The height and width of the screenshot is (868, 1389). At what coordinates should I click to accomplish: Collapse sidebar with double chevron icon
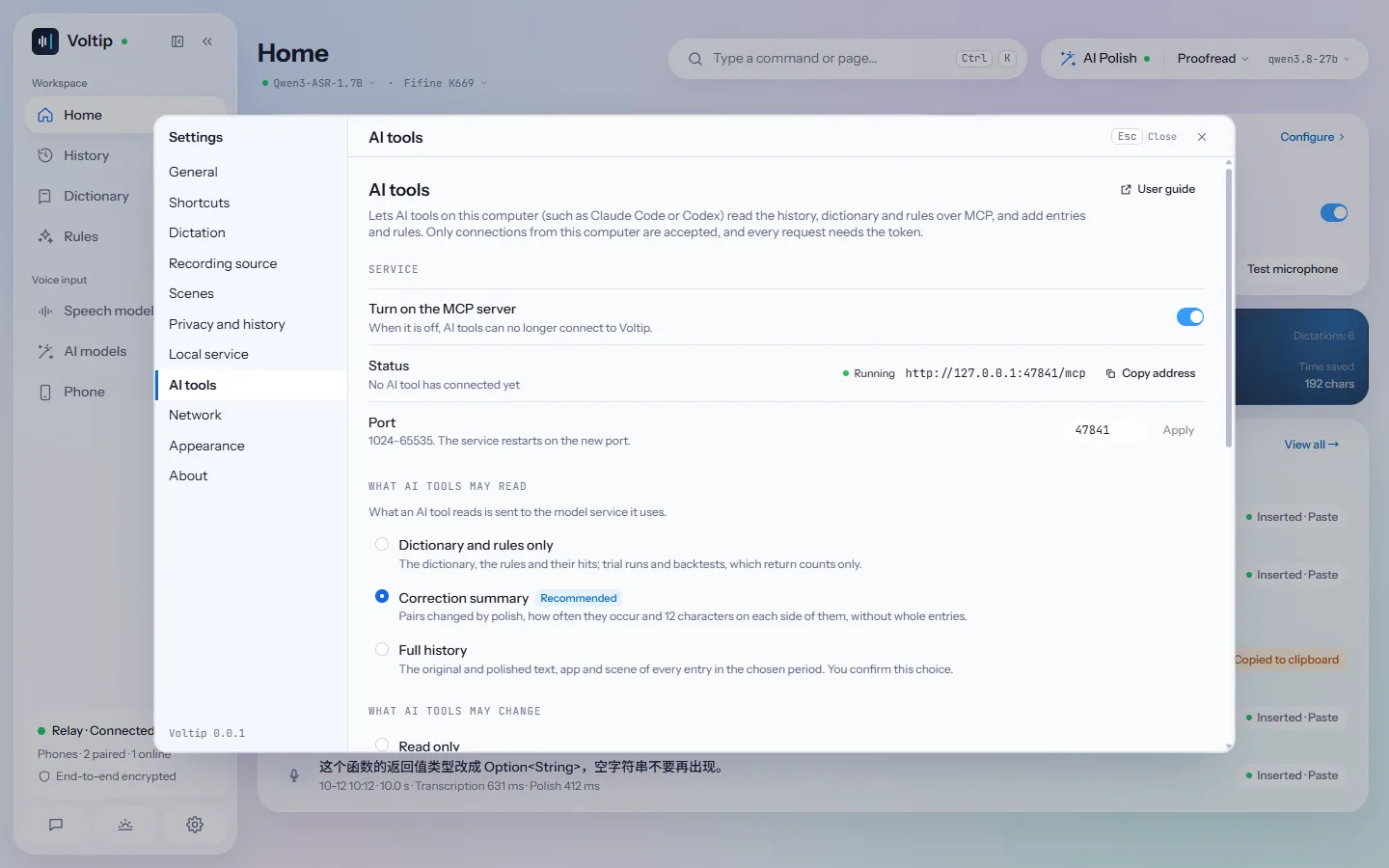point(207,41)
